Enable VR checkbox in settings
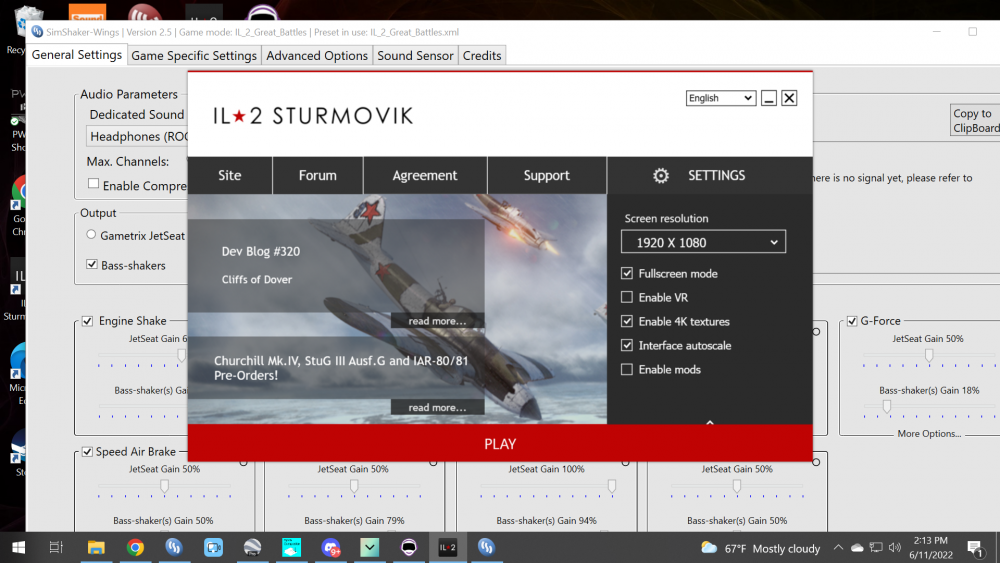Screen dimensions: 1000x563 (x=627, y=297)
